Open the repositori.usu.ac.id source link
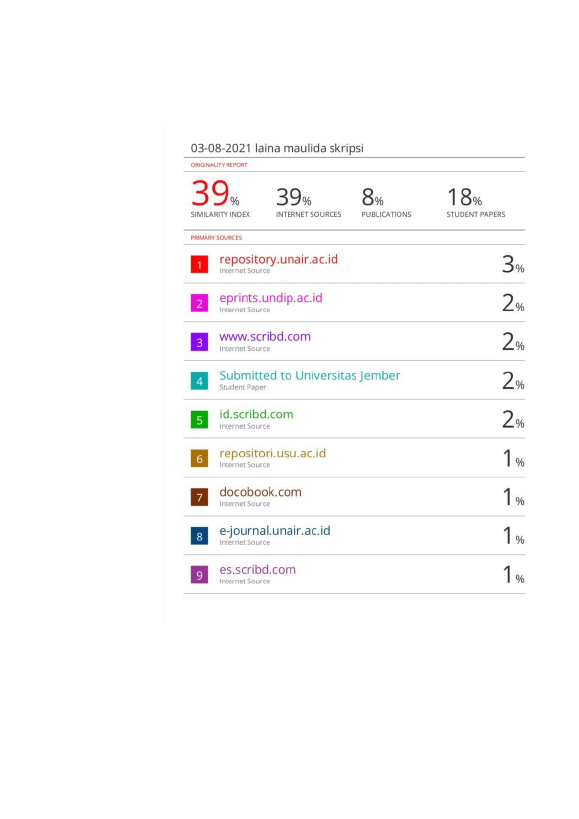 point(272,453)
